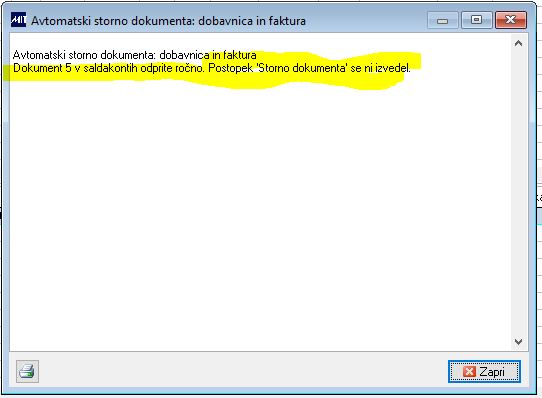
Task: Click the vertical scrollbar track beside the message
Action: click(518, 193)
